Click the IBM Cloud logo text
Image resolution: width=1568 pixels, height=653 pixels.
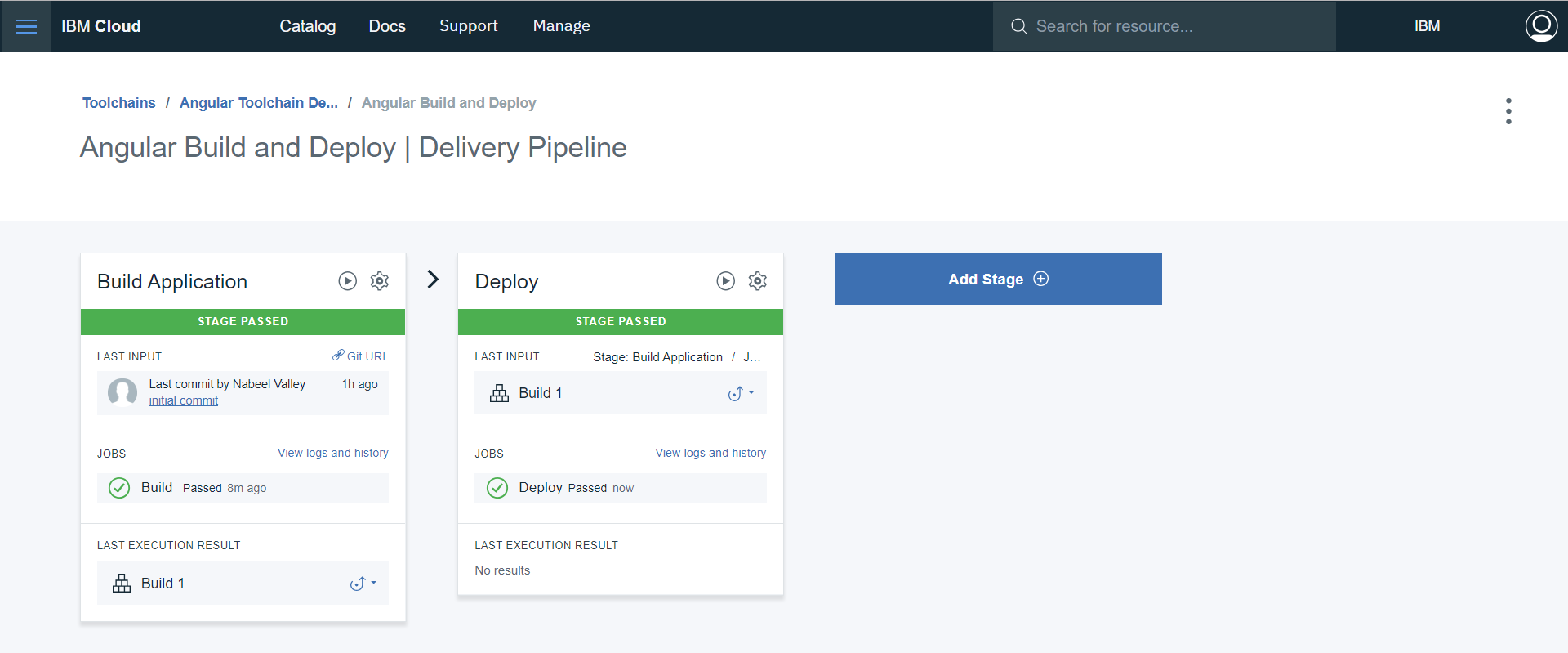(x=101, y=26)
